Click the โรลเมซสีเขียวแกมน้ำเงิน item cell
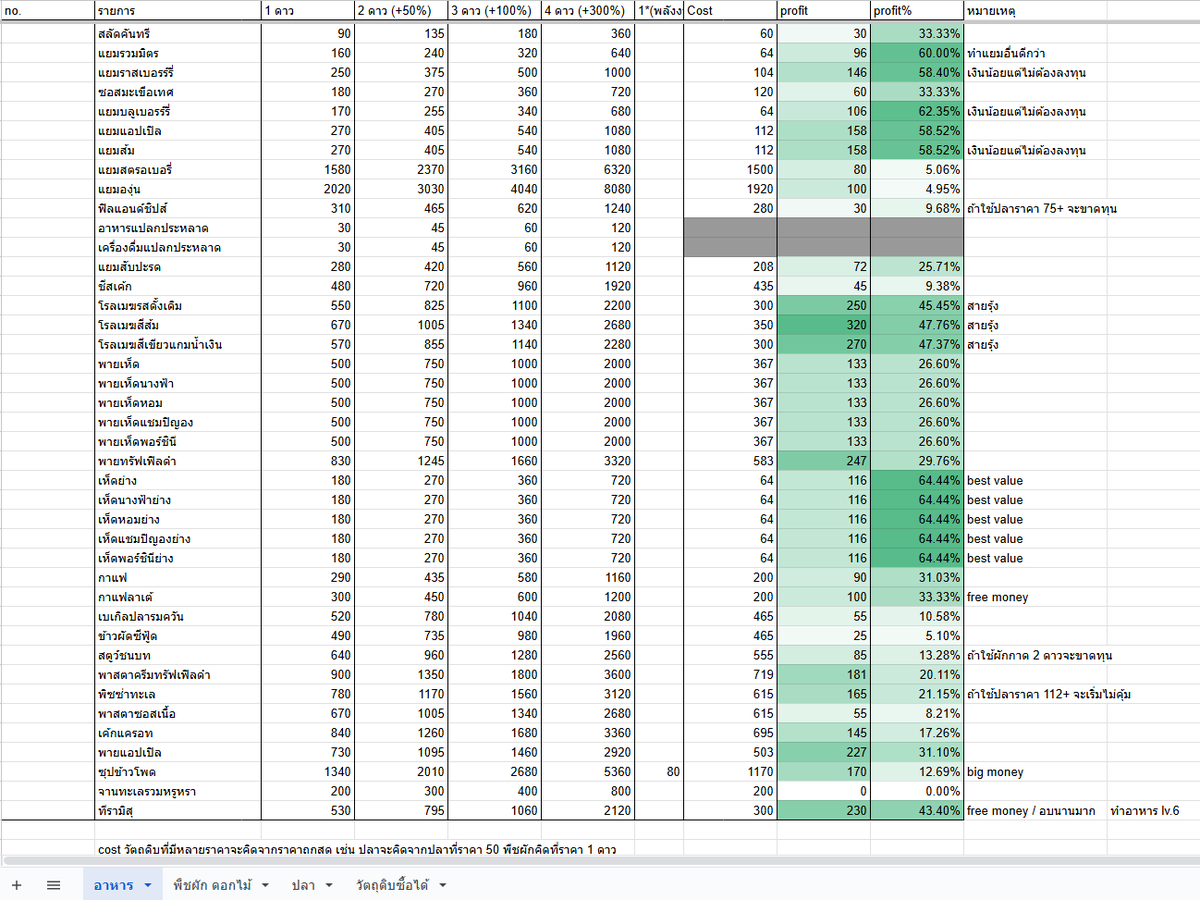This screenshot has height=900, width=1200. [x=178, y=345]
